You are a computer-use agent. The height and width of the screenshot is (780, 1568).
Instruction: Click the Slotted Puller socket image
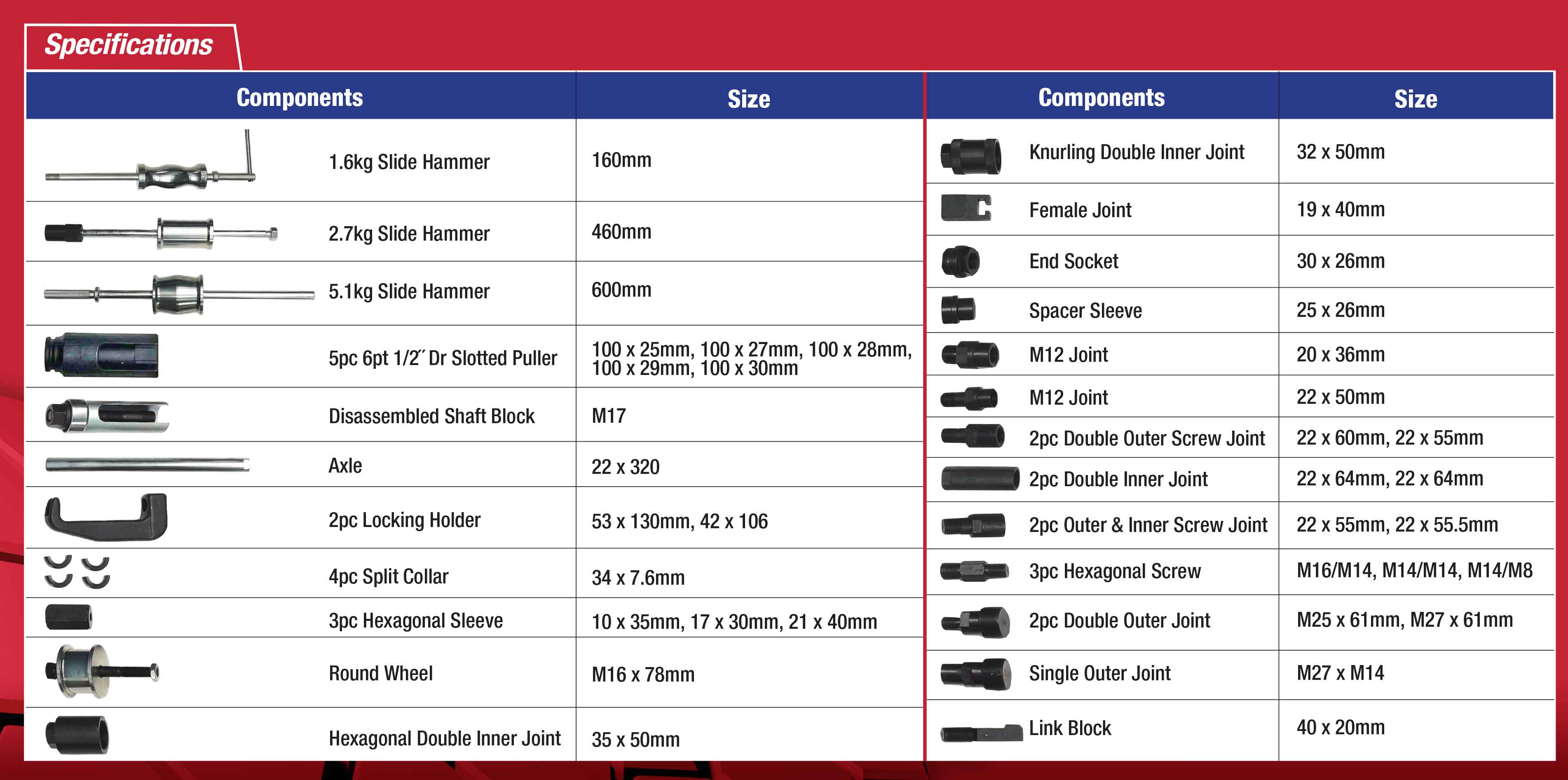pyautogui.click(x=101, y=355)
